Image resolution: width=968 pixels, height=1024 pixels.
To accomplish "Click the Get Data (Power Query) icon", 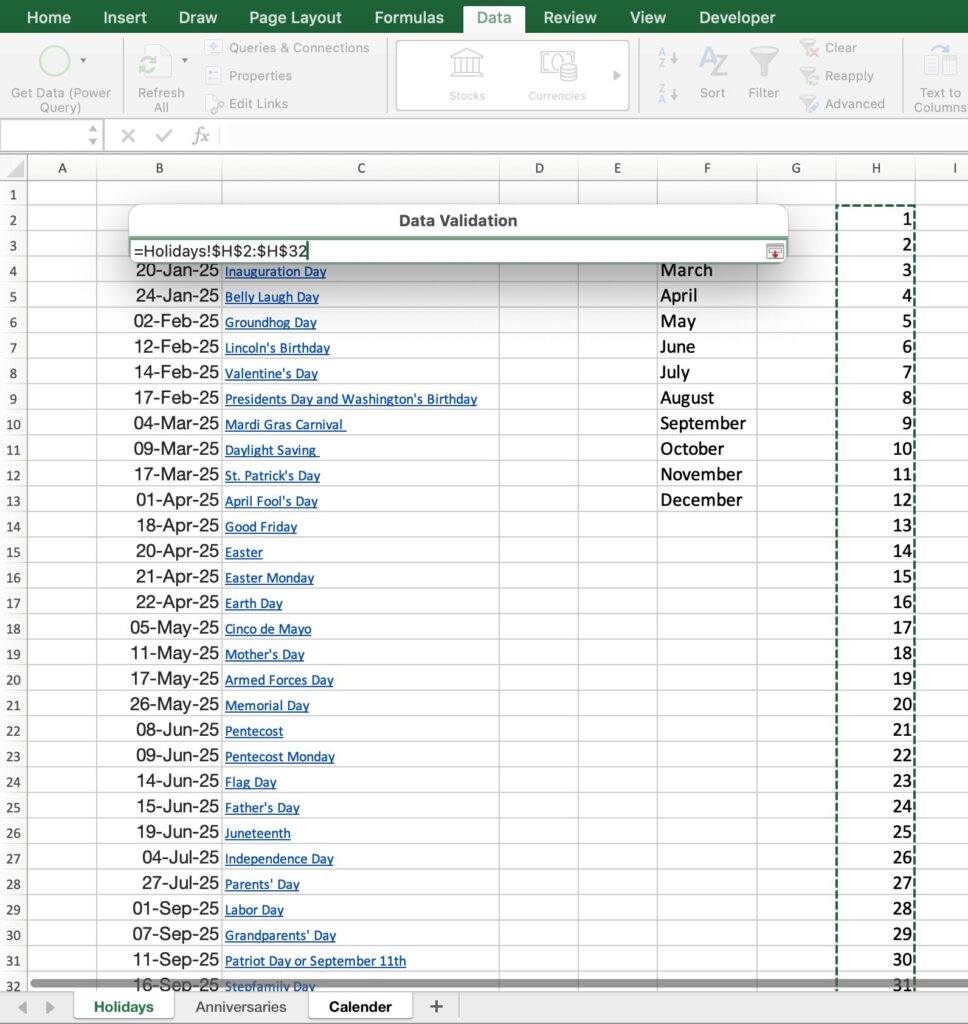I will click(54, 61).
